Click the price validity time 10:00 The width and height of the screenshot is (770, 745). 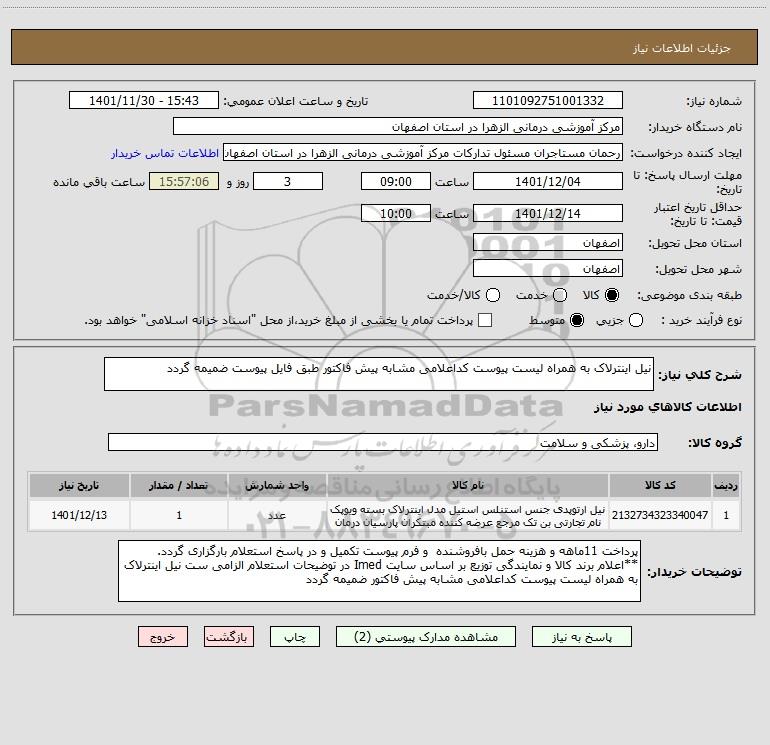[x=396, y=213]
